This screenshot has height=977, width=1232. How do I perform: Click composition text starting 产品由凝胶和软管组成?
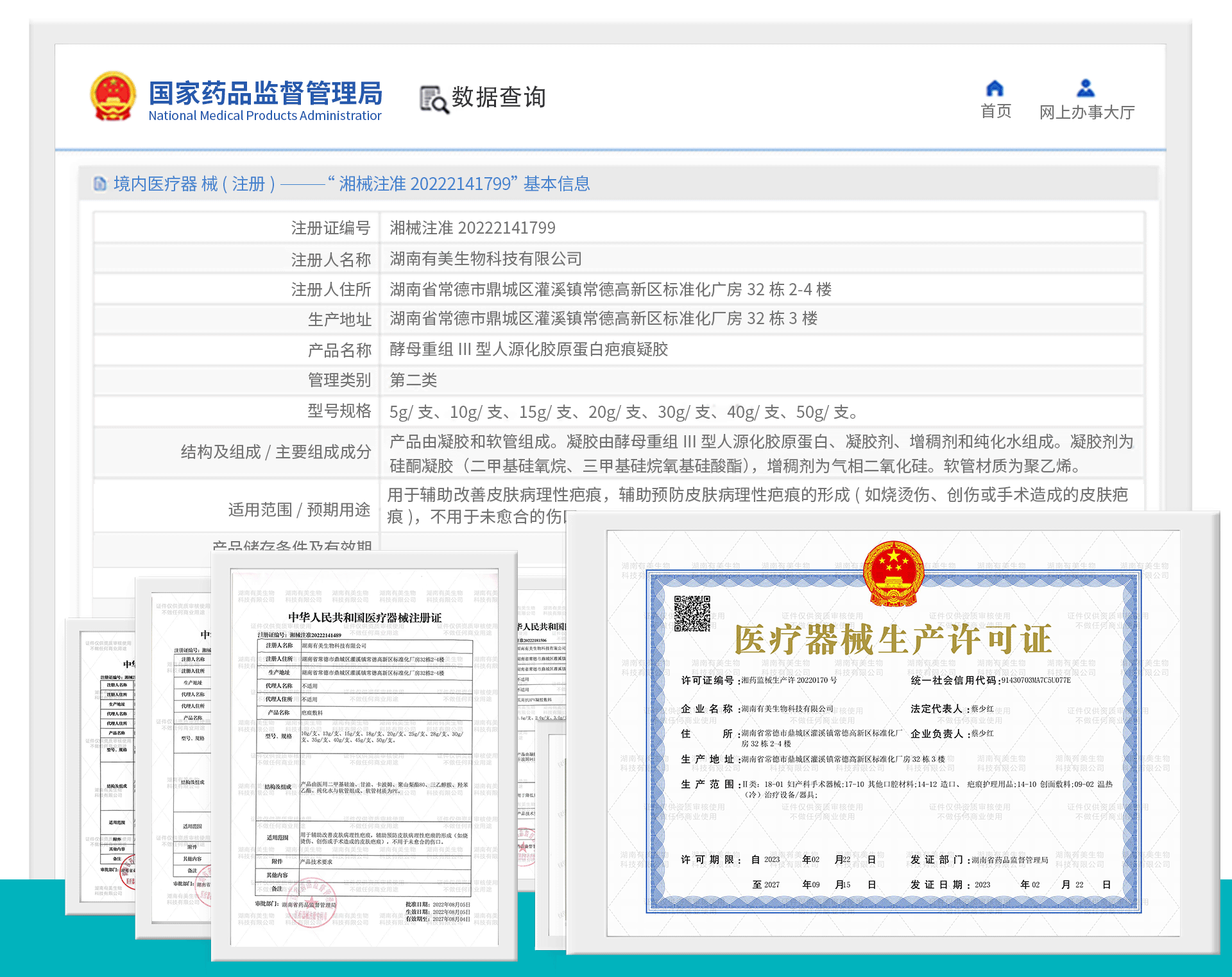tap(762, 453)
